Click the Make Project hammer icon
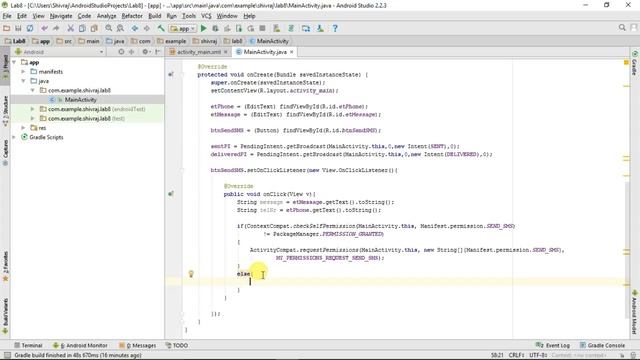 [161, 28]
